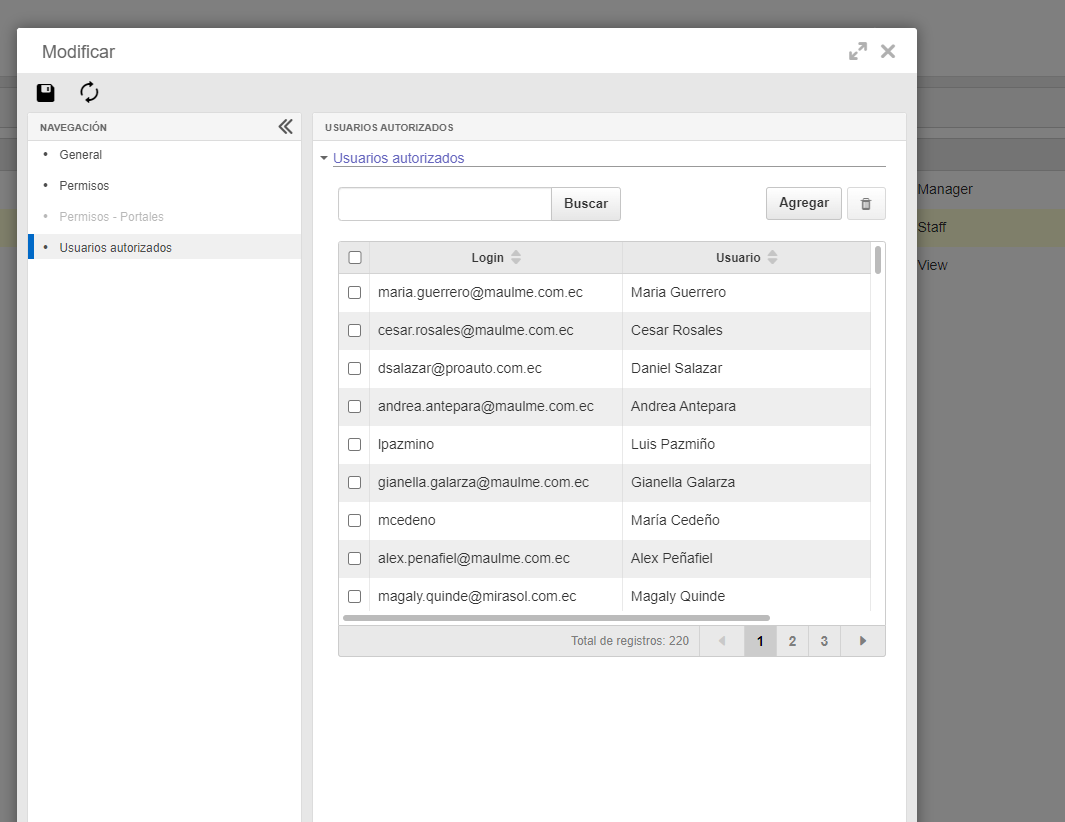Click the Gianella Galarza name cell
1065x822 pixels.
coord(746,482)
